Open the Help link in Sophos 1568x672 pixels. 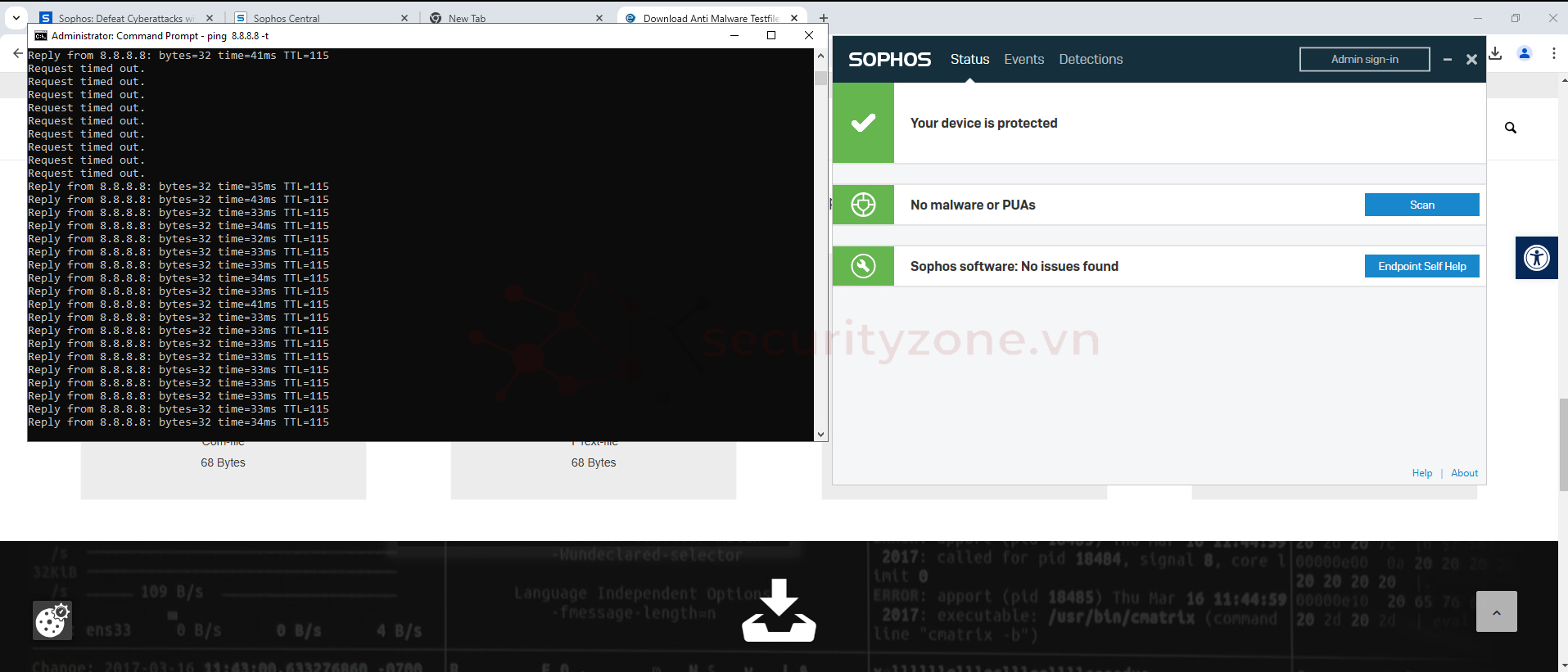(1422, 473)
